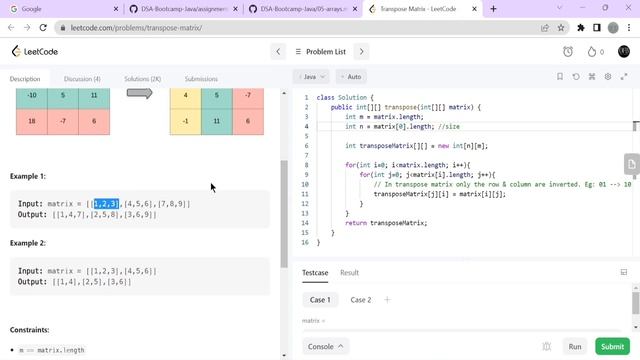640x360 pixels.
Task: Add a new testcase with plus
Action: [x=387, y=300]
